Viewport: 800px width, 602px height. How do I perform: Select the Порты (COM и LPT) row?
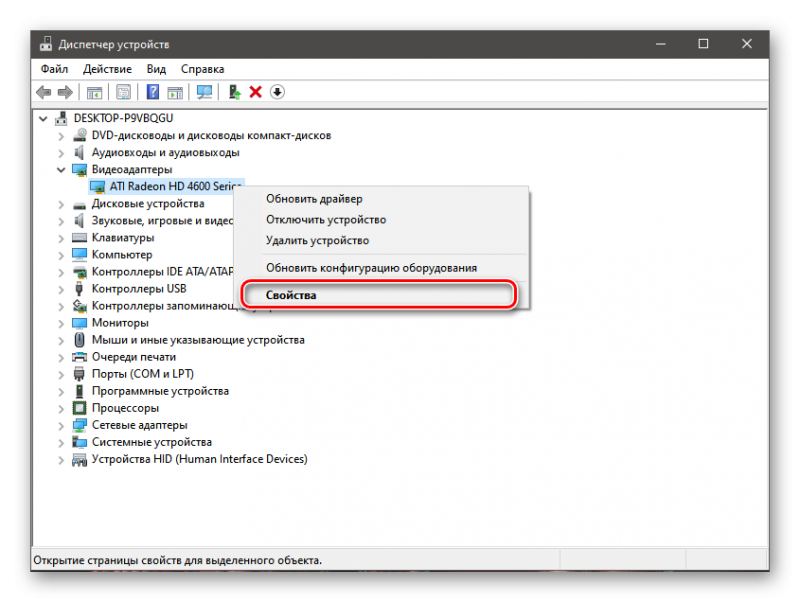(x=143, y=374)
